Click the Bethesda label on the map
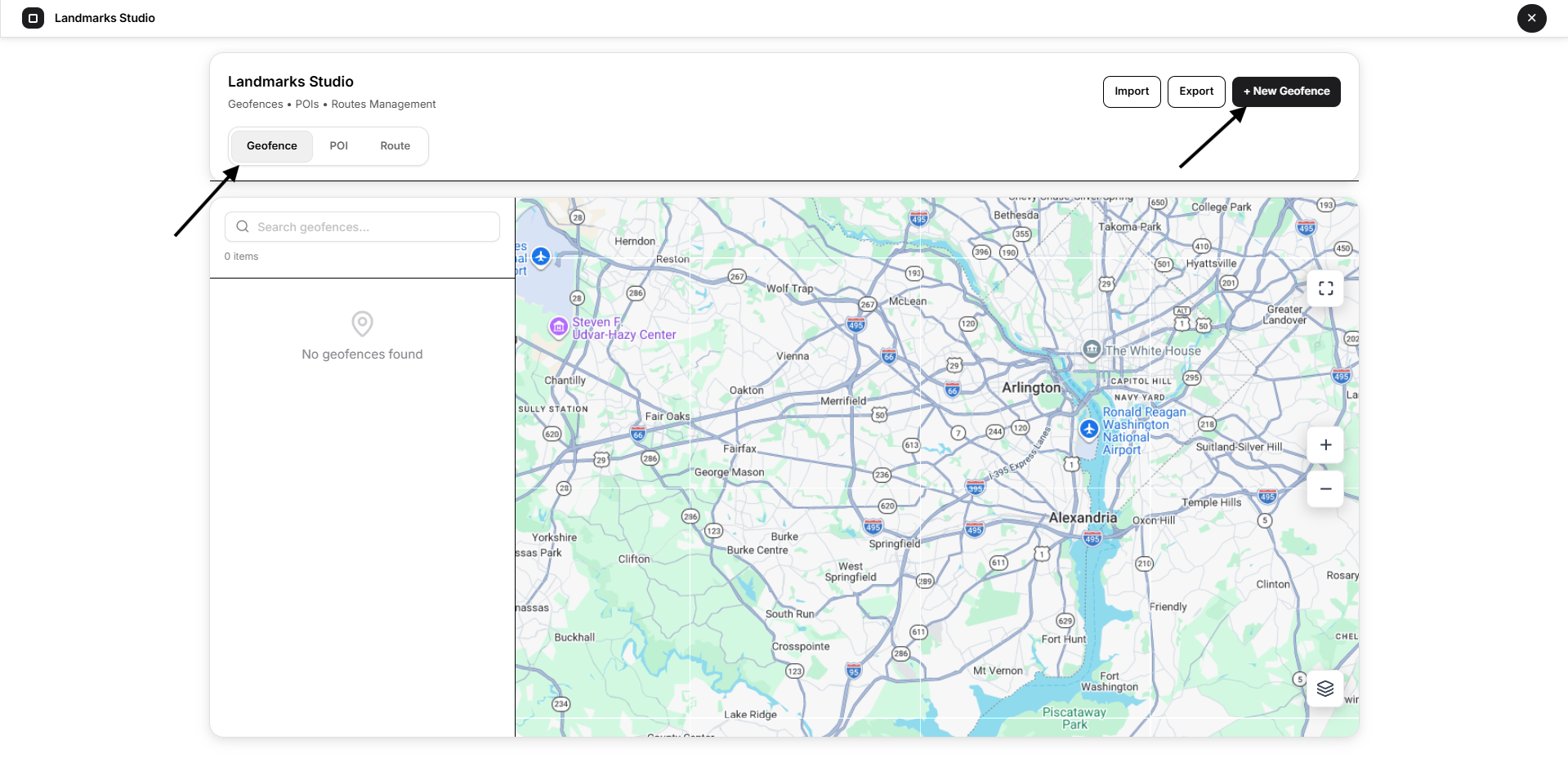 pyautogui.click(x=1016, y=216)
